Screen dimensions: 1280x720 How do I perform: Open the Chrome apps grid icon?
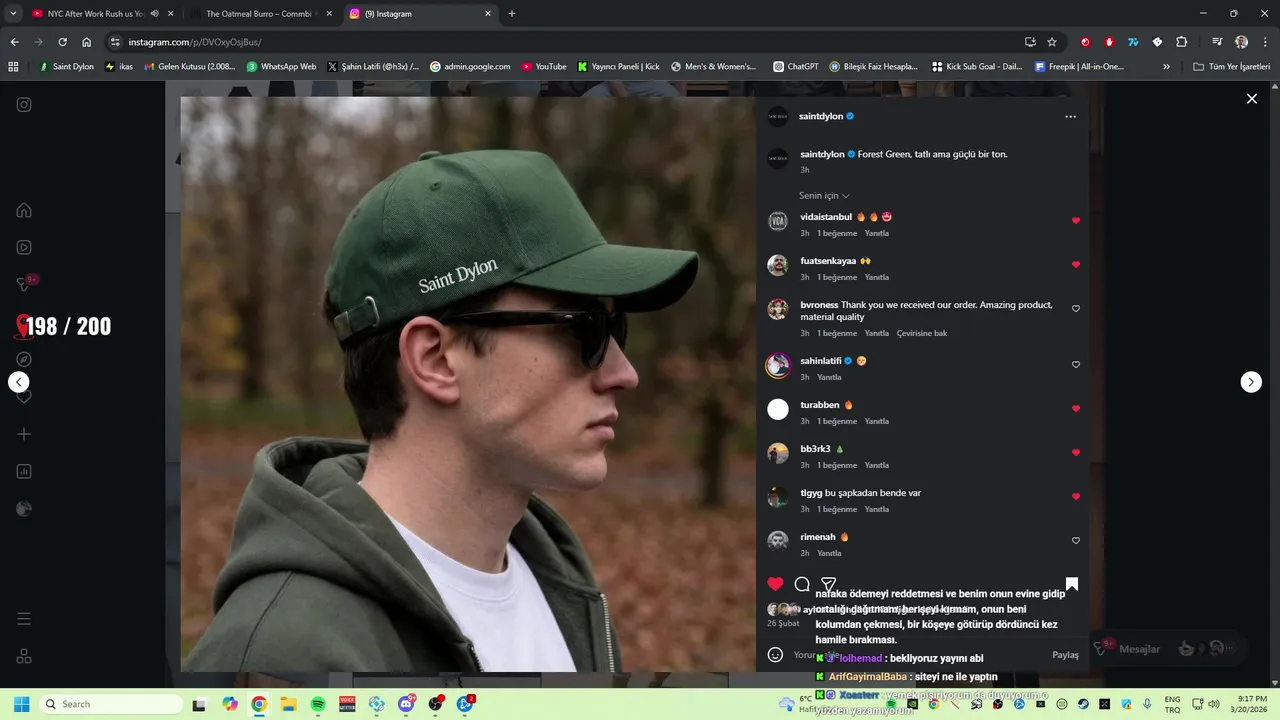pyautogui.click(x=13, y=67)
